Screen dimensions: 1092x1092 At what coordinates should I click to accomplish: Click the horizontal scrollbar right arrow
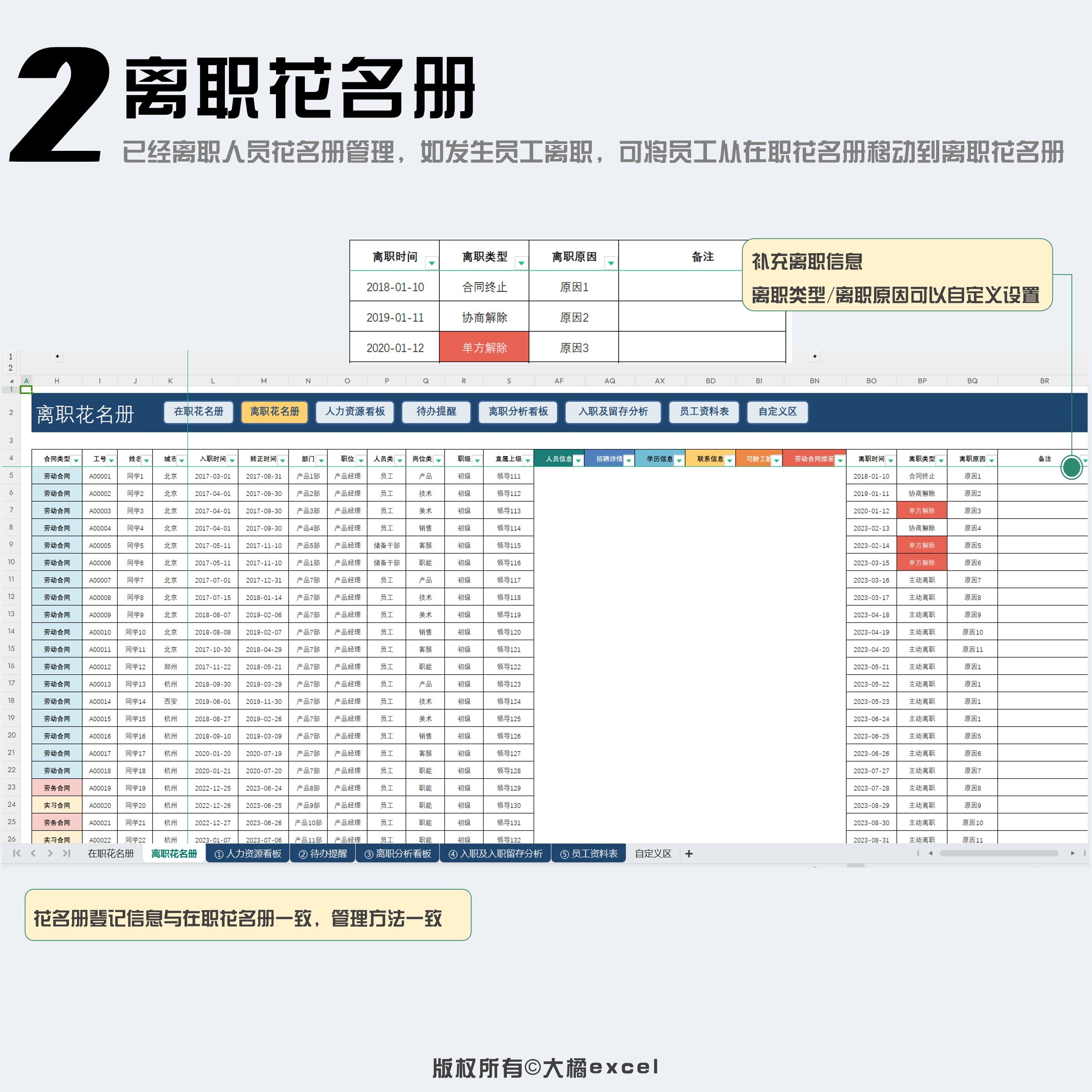1072,854
